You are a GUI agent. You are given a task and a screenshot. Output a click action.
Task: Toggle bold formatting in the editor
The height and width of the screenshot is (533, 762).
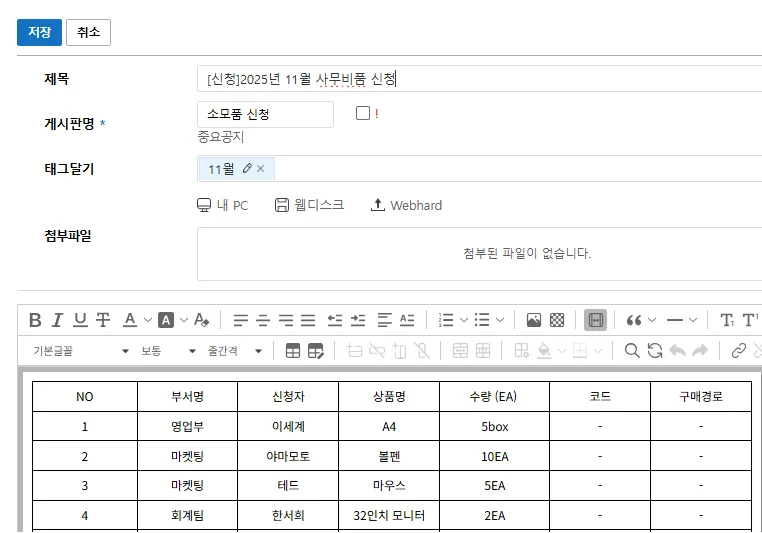coord(35,320)
